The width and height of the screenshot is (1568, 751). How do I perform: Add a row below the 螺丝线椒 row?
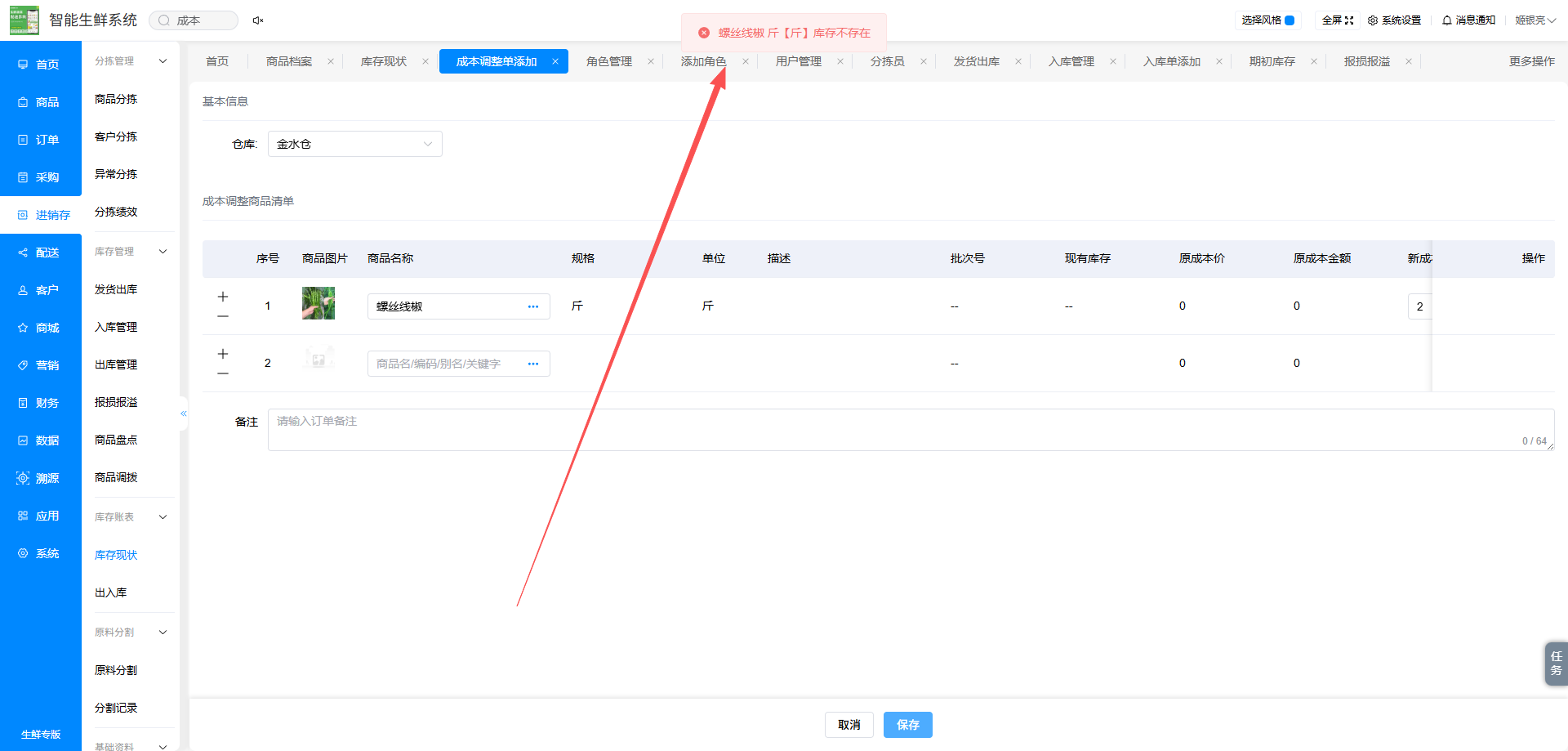click(x=223, y=297)
